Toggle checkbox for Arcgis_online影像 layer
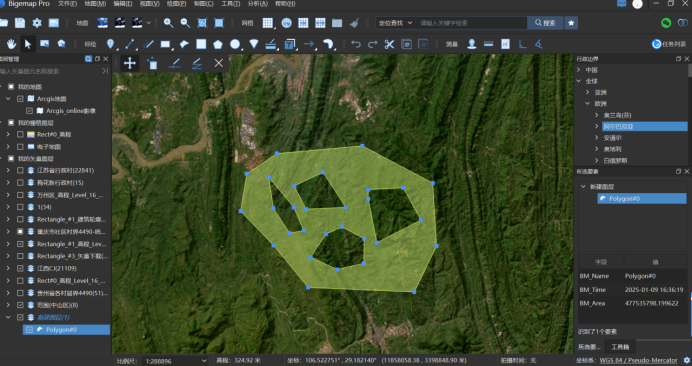Image resolution: width=692 pixels, height=366 pixels. [x=29, y=111]
